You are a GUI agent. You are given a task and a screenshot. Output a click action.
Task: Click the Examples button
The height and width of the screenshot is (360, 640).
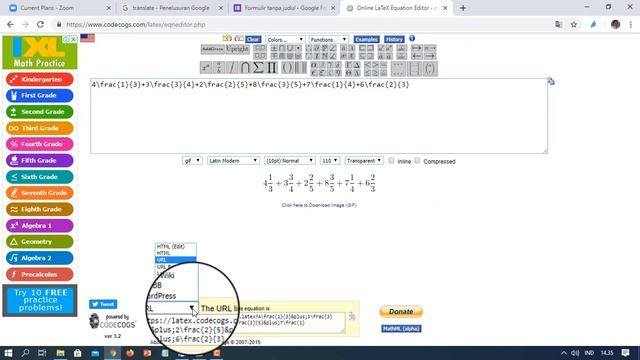(367, 40)
